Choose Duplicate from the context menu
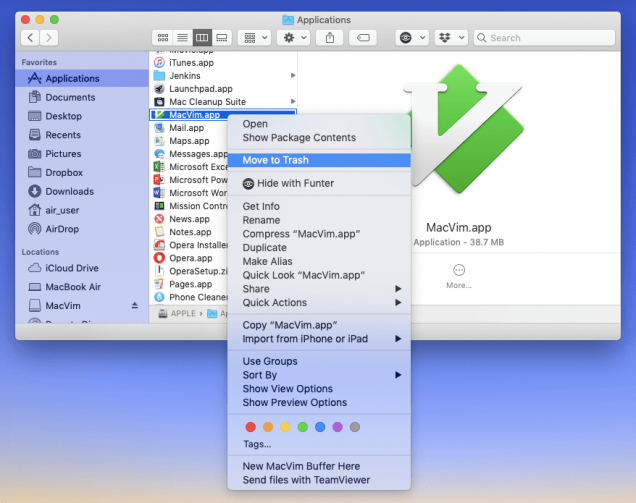The height and width of the screenshot is (503, 636). [x=319, y=247]
